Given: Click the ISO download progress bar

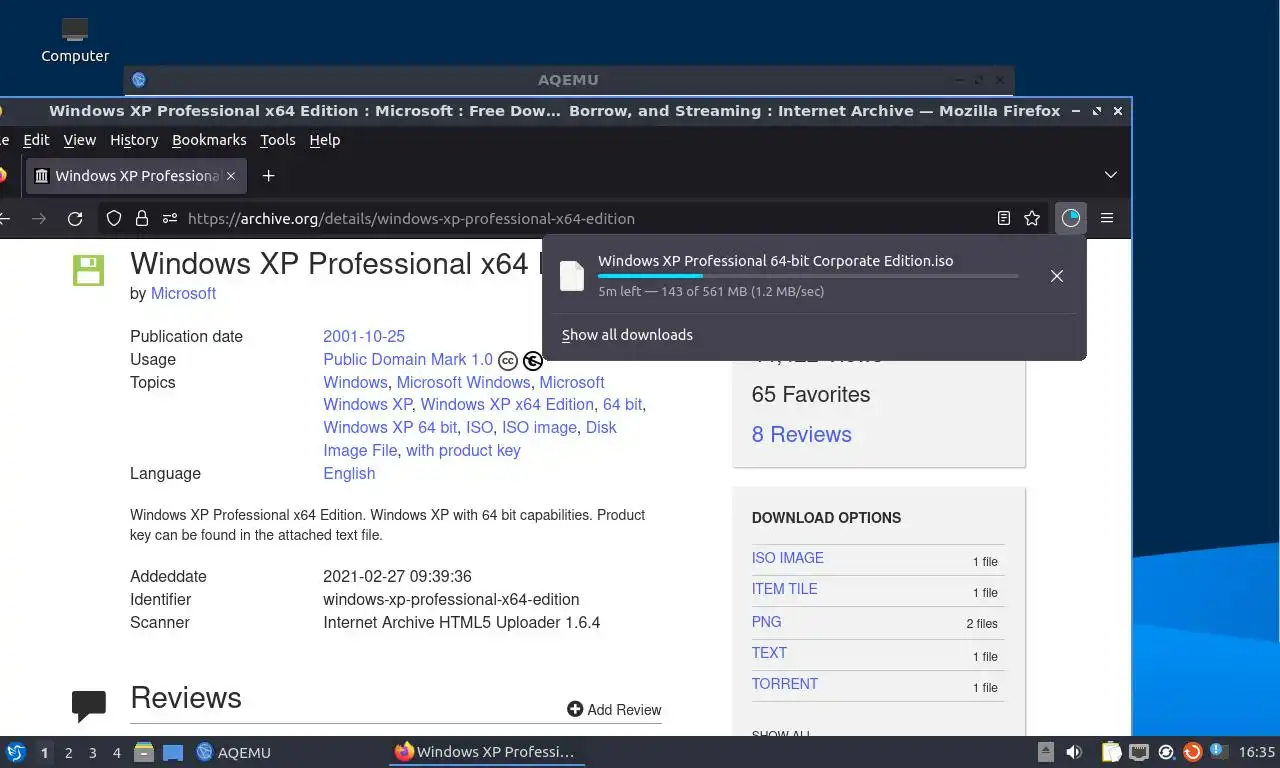Looking at the screenshot, I should pyautogui.click(x=808, y=276).
